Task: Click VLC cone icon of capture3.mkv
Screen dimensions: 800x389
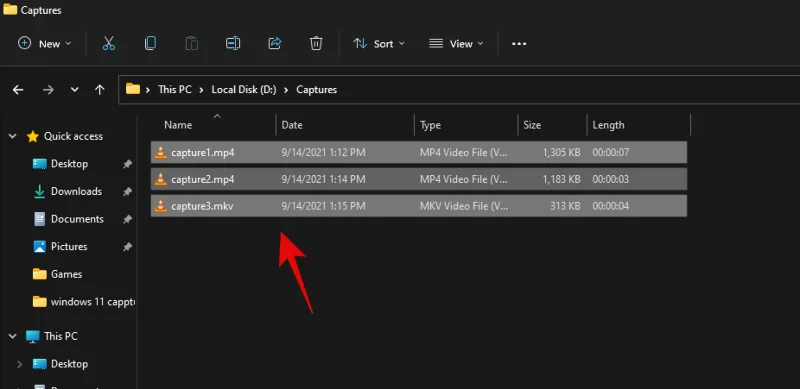Action: [161, 206]
